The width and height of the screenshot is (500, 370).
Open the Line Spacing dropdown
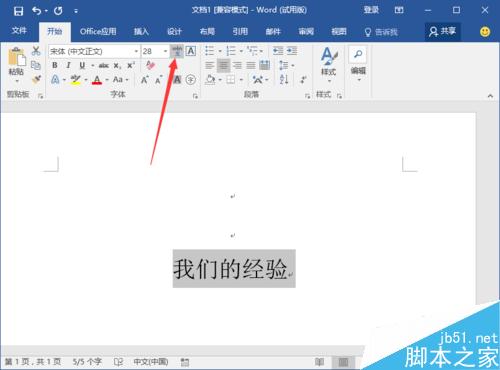tap(286, 65)
